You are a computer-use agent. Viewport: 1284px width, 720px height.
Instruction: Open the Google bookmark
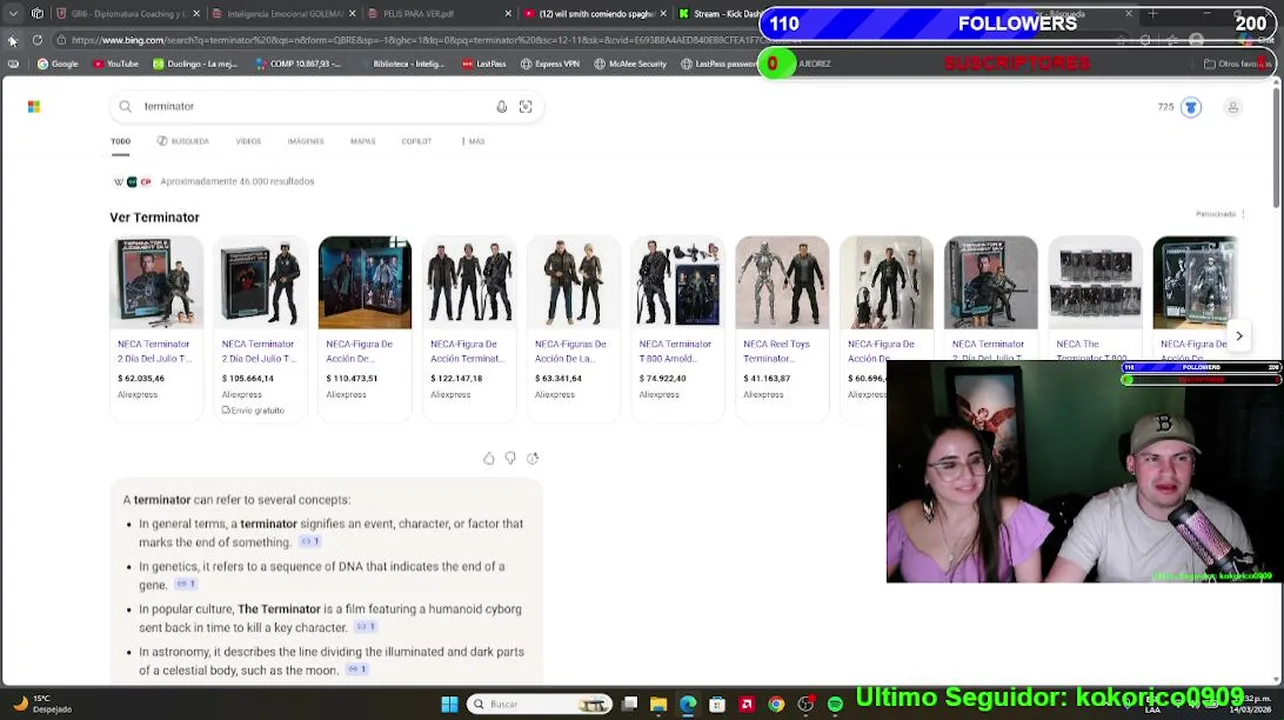(58, 64)
